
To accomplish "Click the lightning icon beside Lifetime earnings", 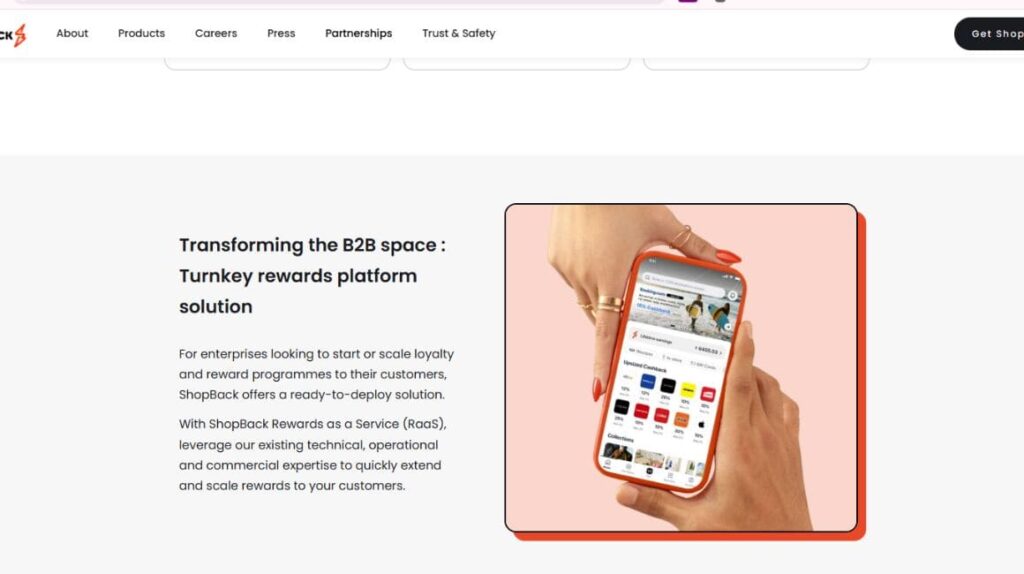I will pos(634,335).
